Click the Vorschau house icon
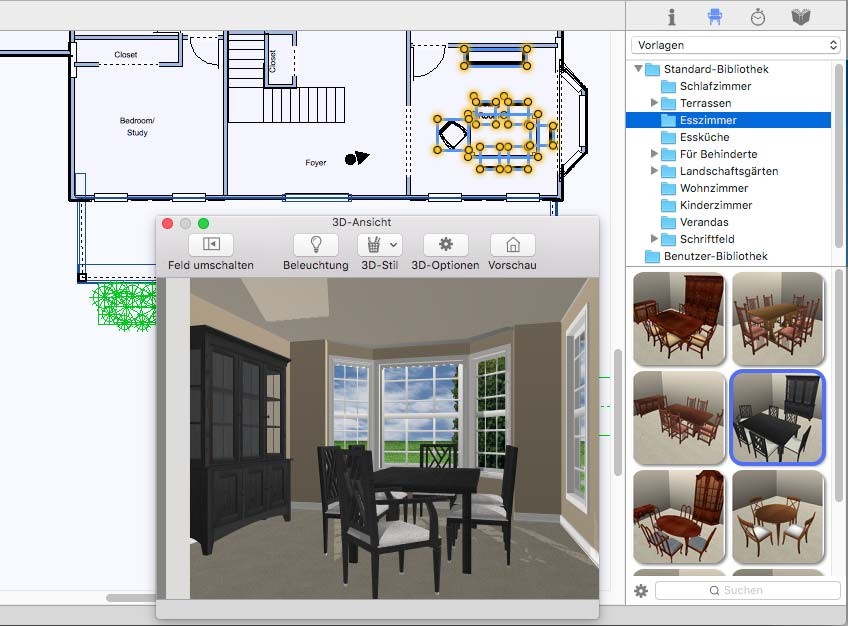Image resolution: width=848 pixels, height=626 pixels. coord(513,244)
